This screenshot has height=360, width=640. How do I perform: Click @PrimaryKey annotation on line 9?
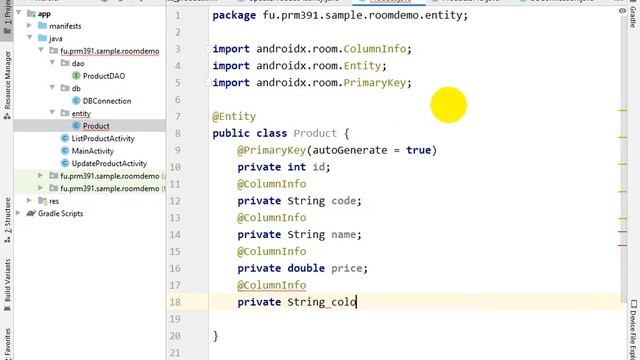[x=271, y=150]
